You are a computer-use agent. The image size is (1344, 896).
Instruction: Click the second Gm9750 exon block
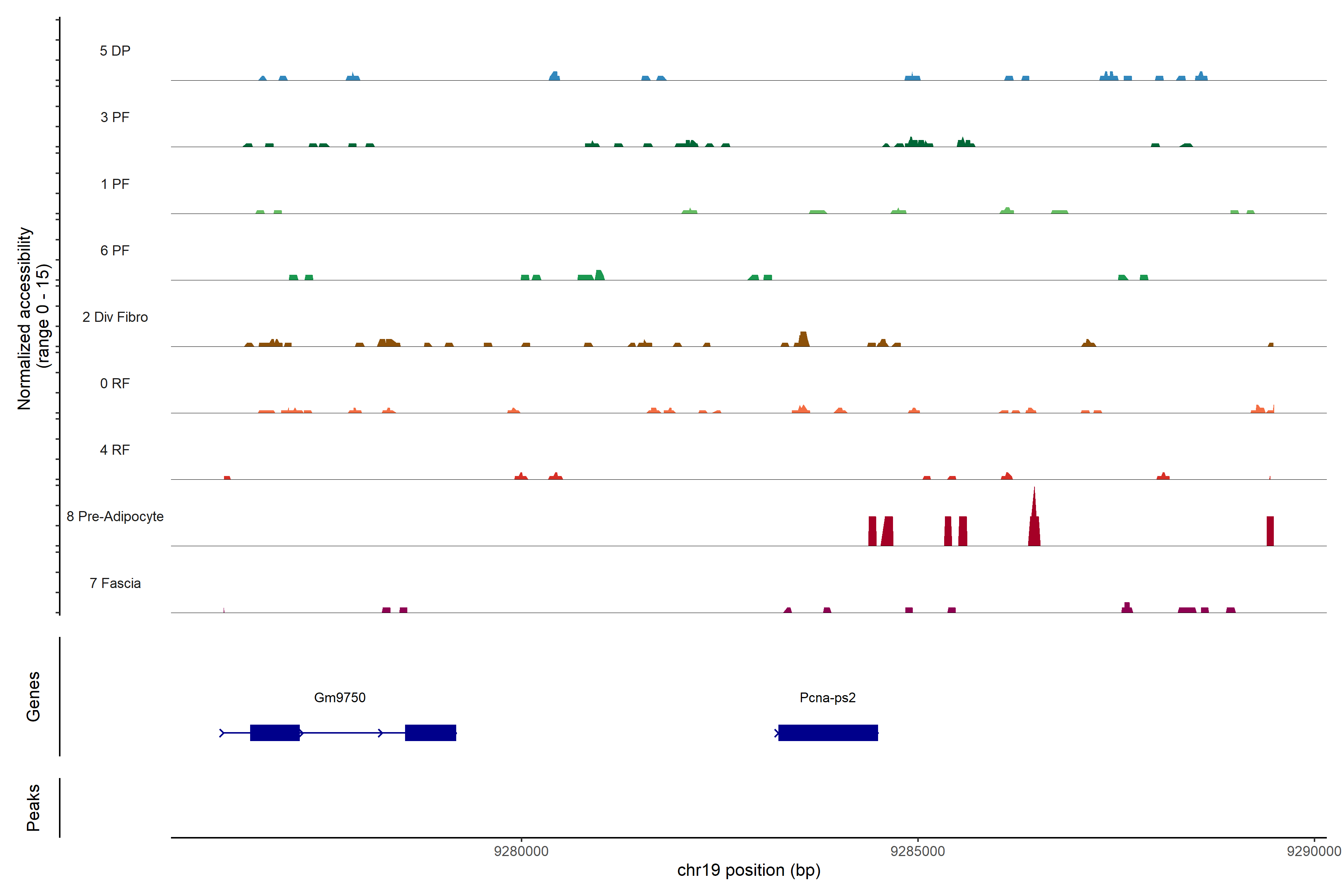click(x=430, y=732)
